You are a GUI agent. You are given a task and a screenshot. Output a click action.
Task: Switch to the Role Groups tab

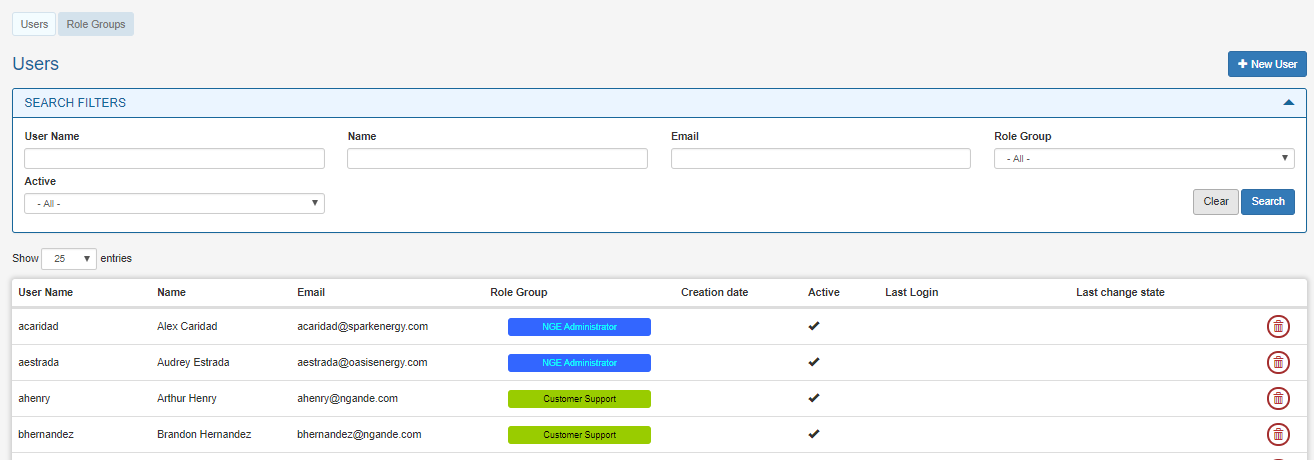pyautogui.click(x=96, y=24)
